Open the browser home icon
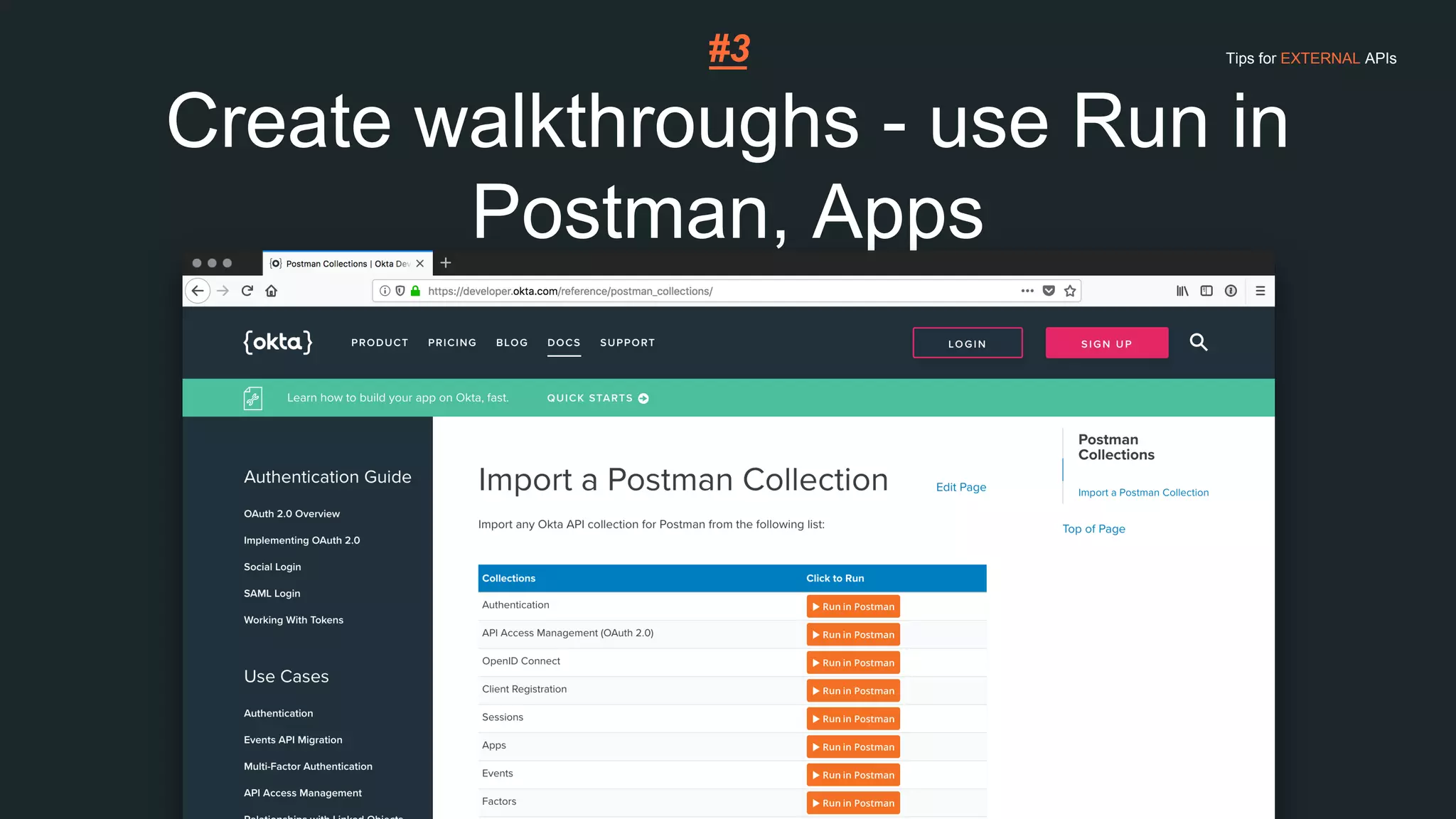The image size is (1456, 819). click(271, 291)
